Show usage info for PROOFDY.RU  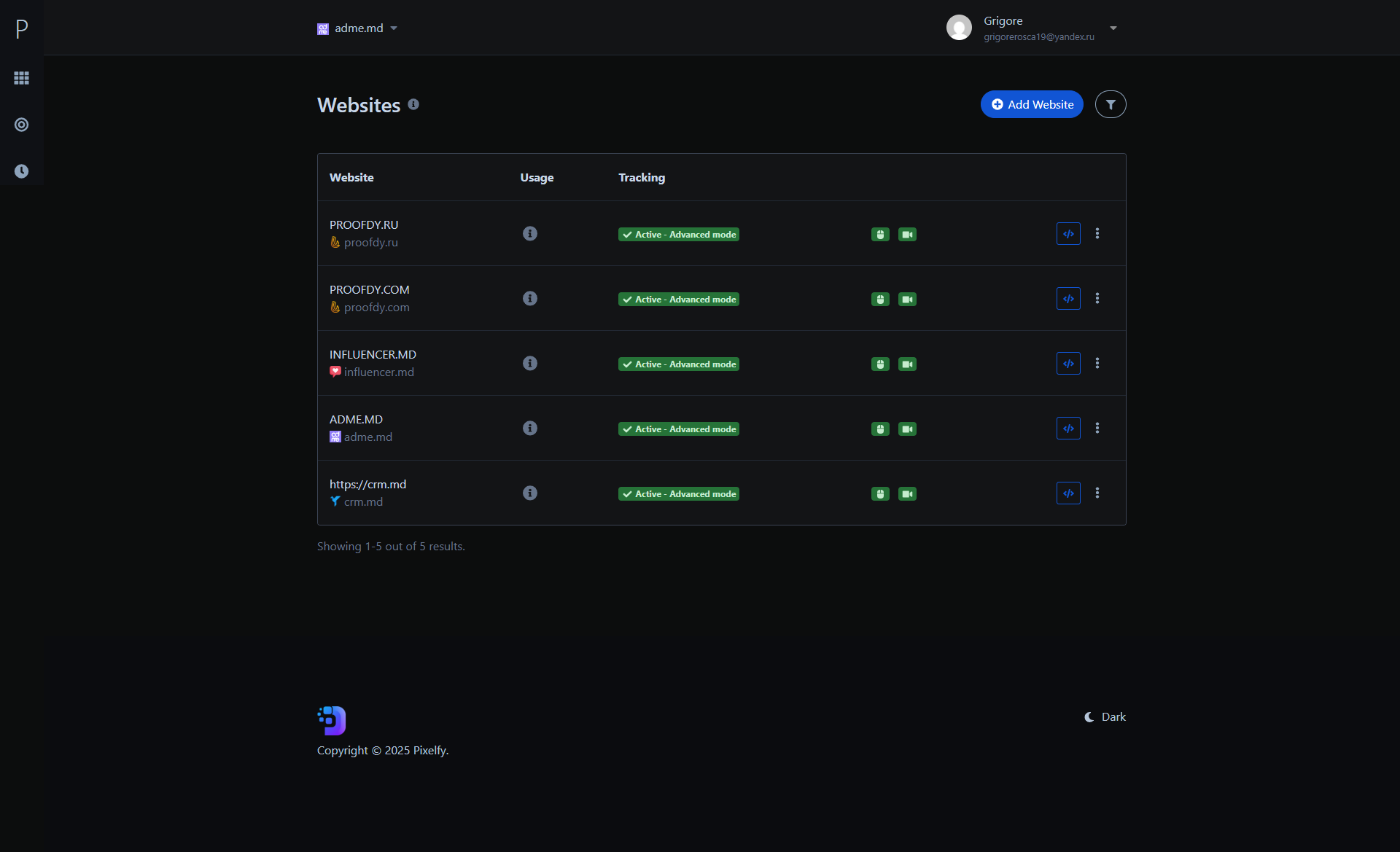[x=530, y=233]
